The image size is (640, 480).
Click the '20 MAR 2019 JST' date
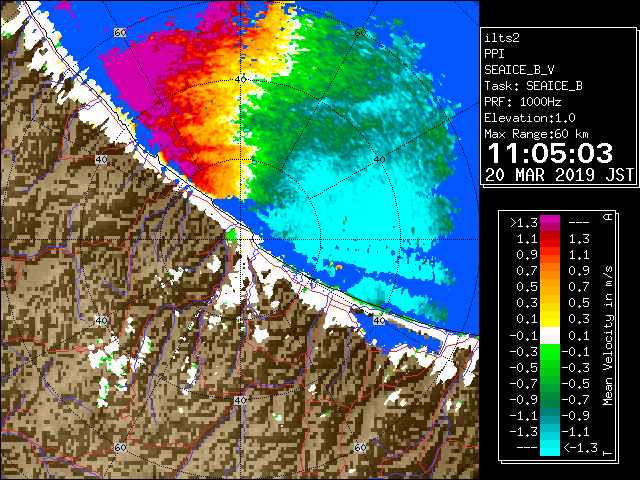coord(559,175)
